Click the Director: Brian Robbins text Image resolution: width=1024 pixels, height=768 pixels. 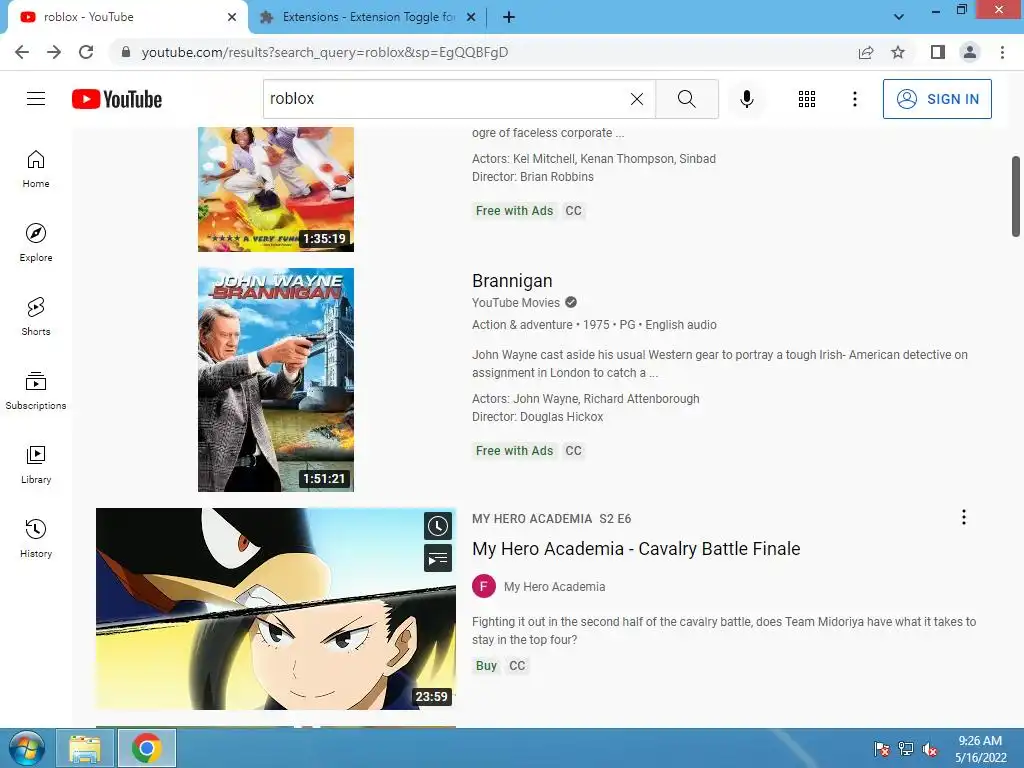[x=533, y=177]
